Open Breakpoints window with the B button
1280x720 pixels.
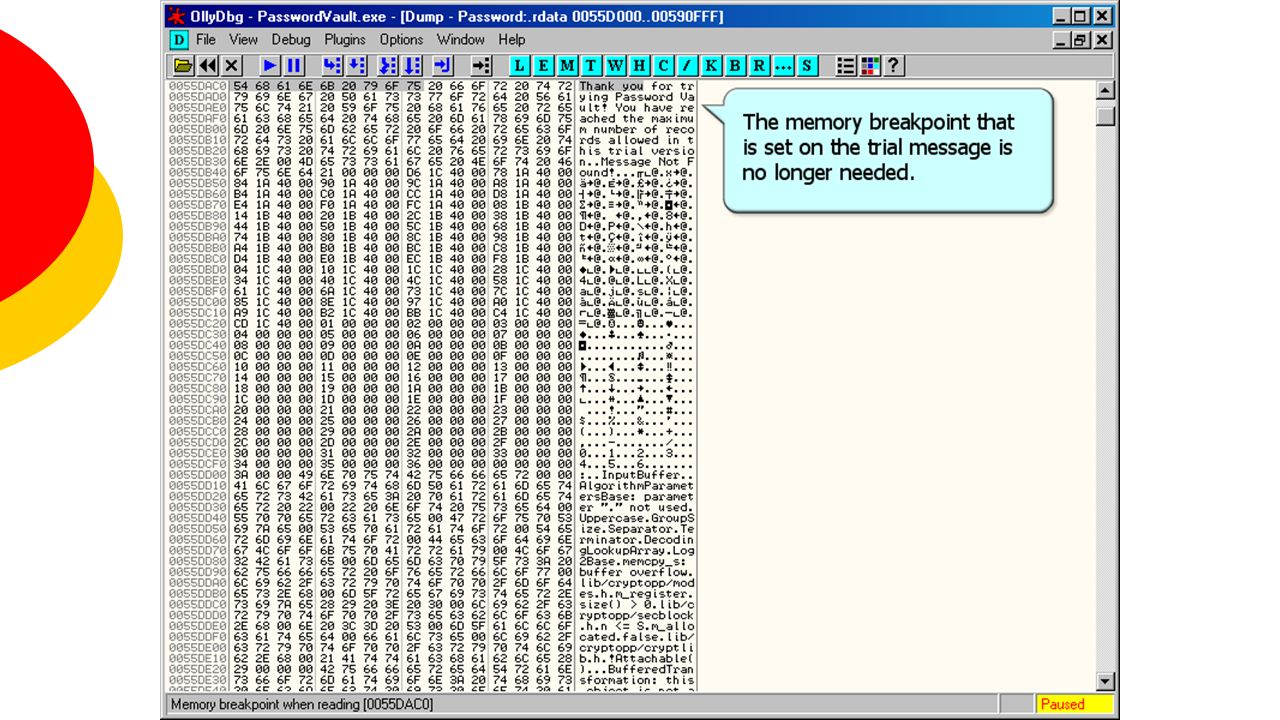(x=735, y=66)
